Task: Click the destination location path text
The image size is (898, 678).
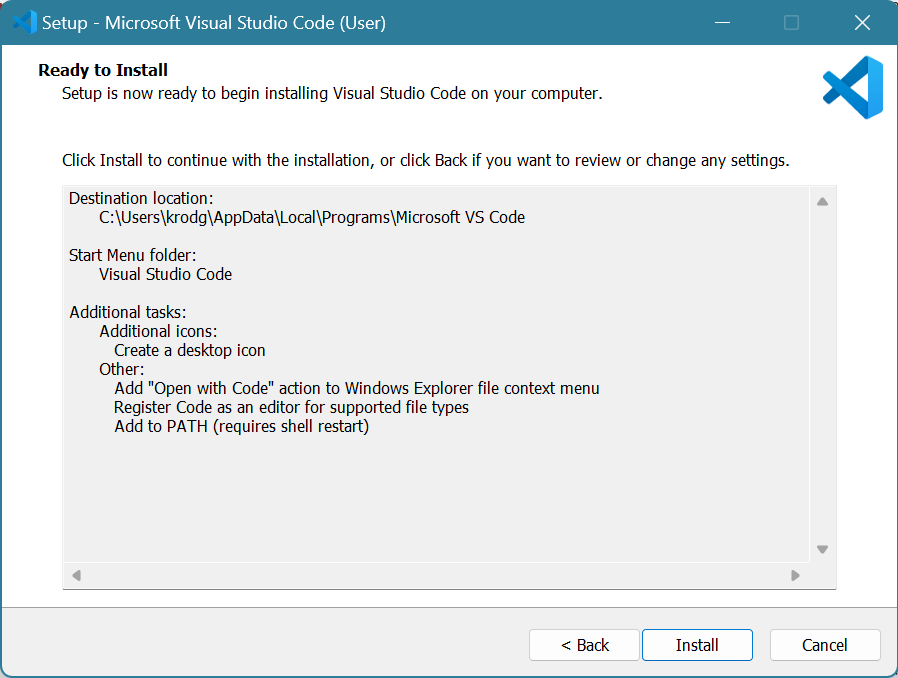Action: click(311, 217)
